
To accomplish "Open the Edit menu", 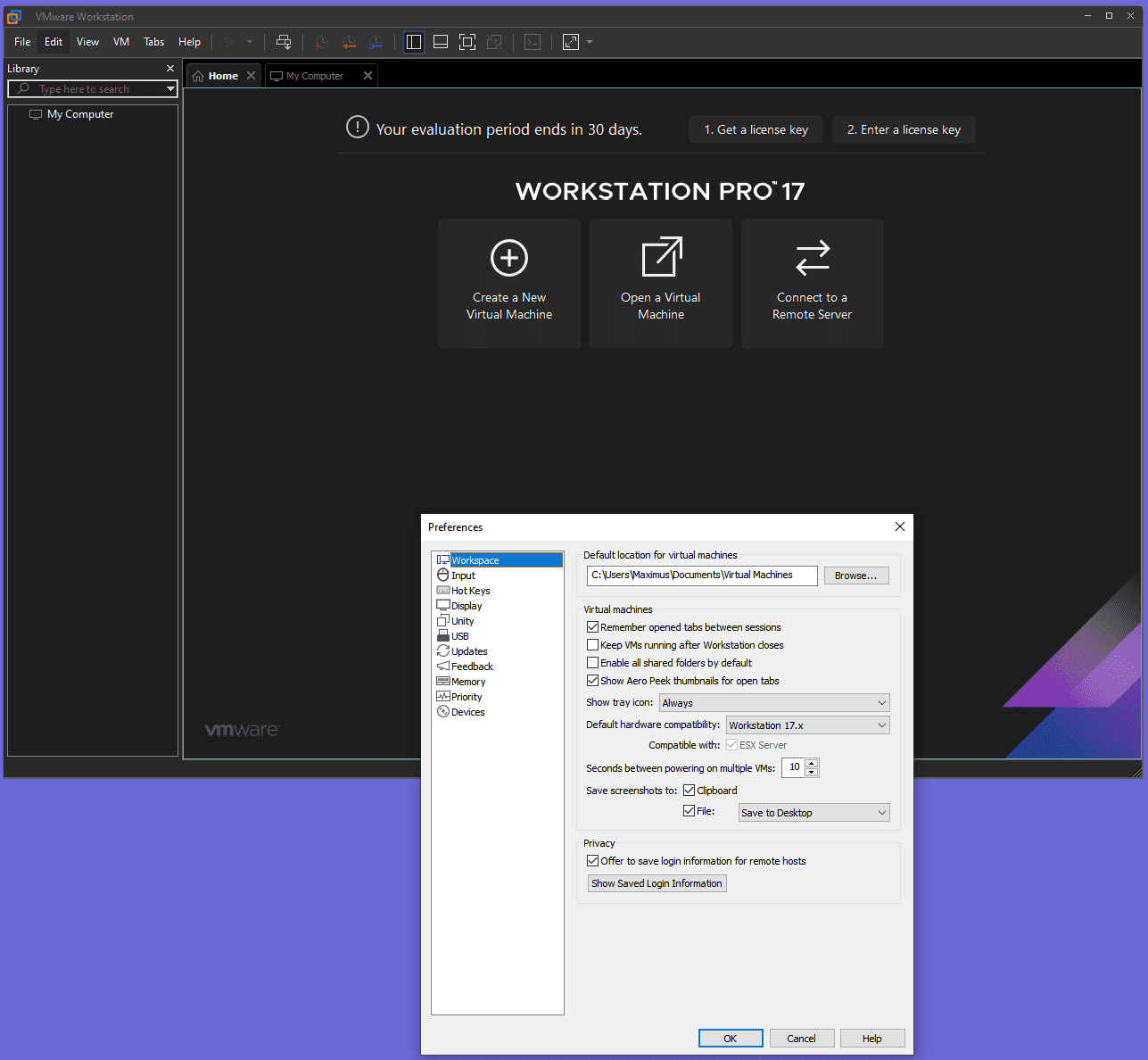I will [x=54, y=42].
